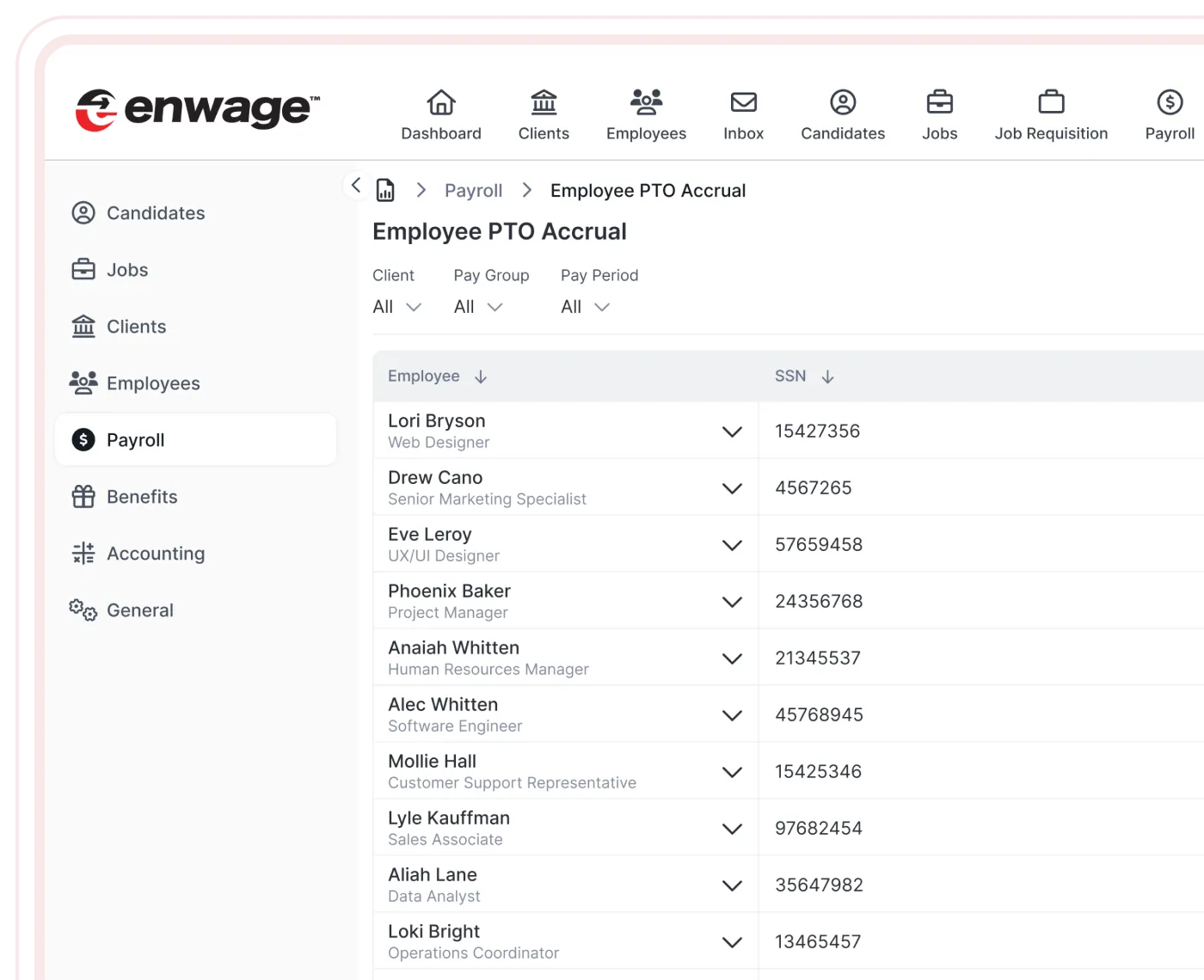The width and height of the screenshot is (1204, 980).
Task: Click the enwage logo
Action: pos(198,109)
